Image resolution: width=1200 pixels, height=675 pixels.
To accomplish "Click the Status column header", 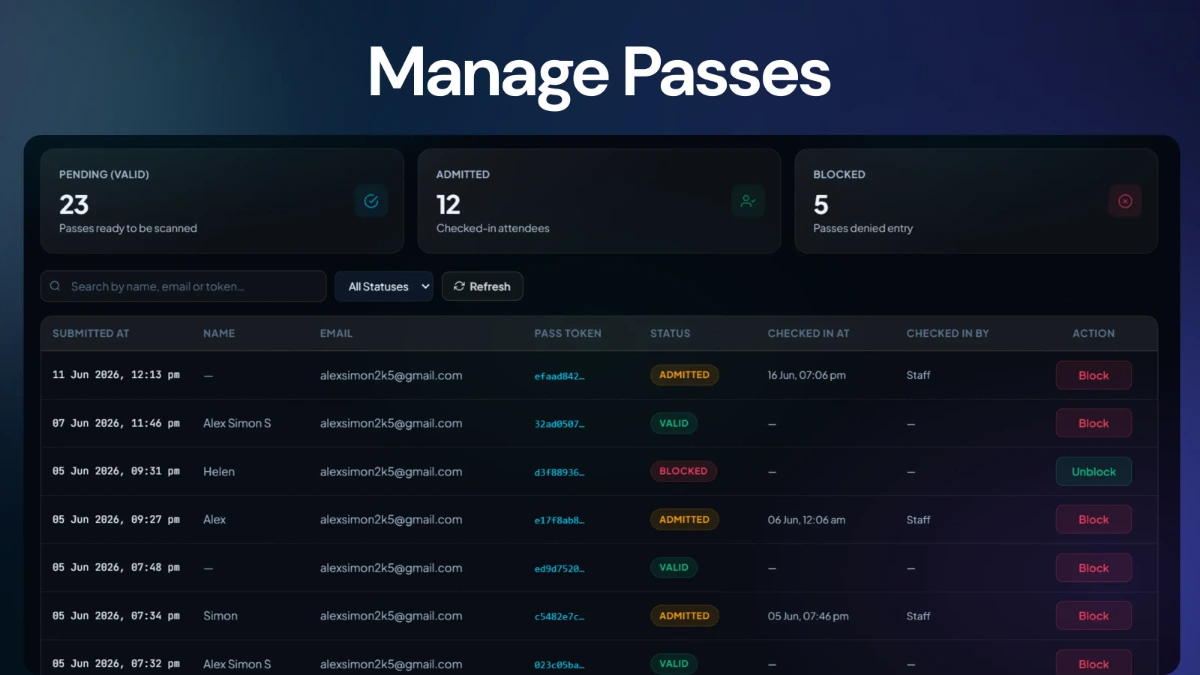I will pos(670,333).
